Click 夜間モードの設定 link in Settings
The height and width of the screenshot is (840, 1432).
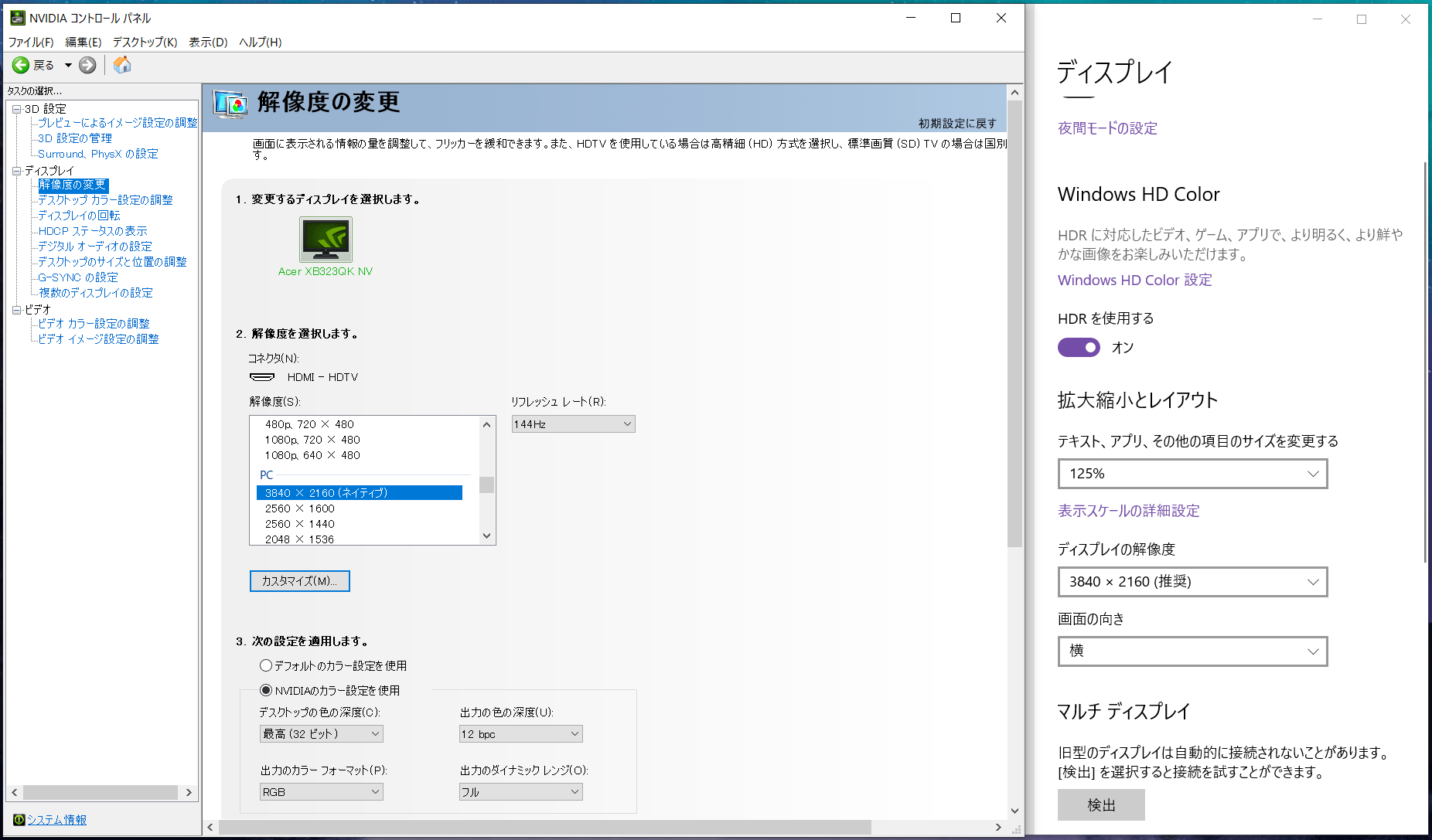[1107, 128]
